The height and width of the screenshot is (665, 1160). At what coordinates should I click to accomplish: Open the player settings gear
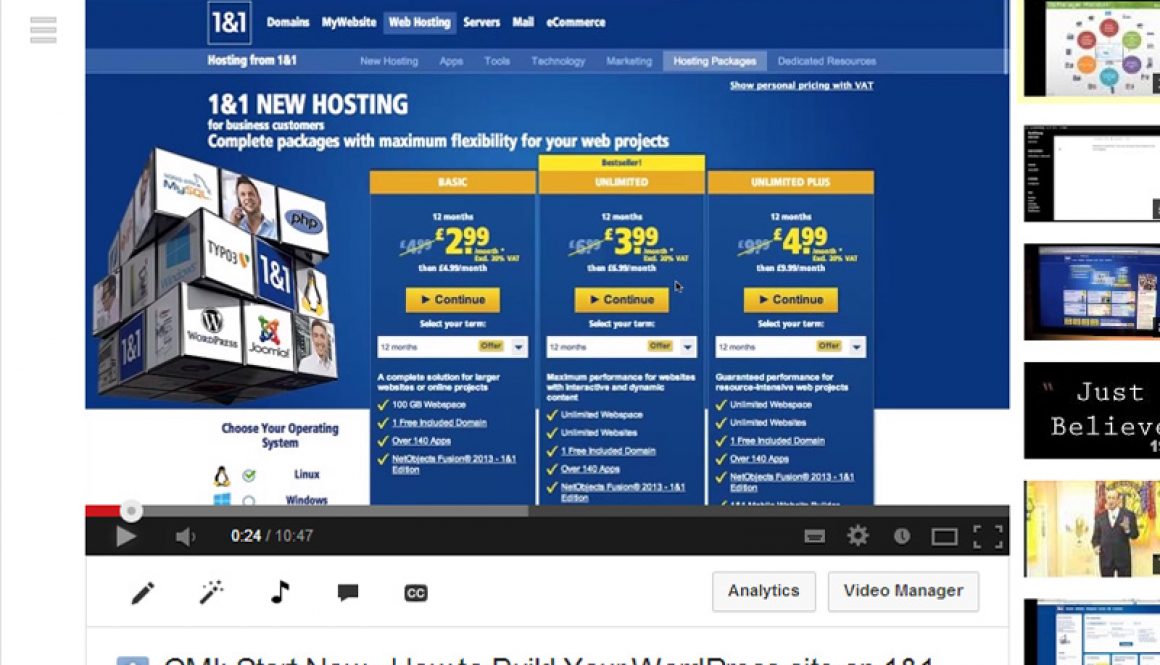click(857, 536)
